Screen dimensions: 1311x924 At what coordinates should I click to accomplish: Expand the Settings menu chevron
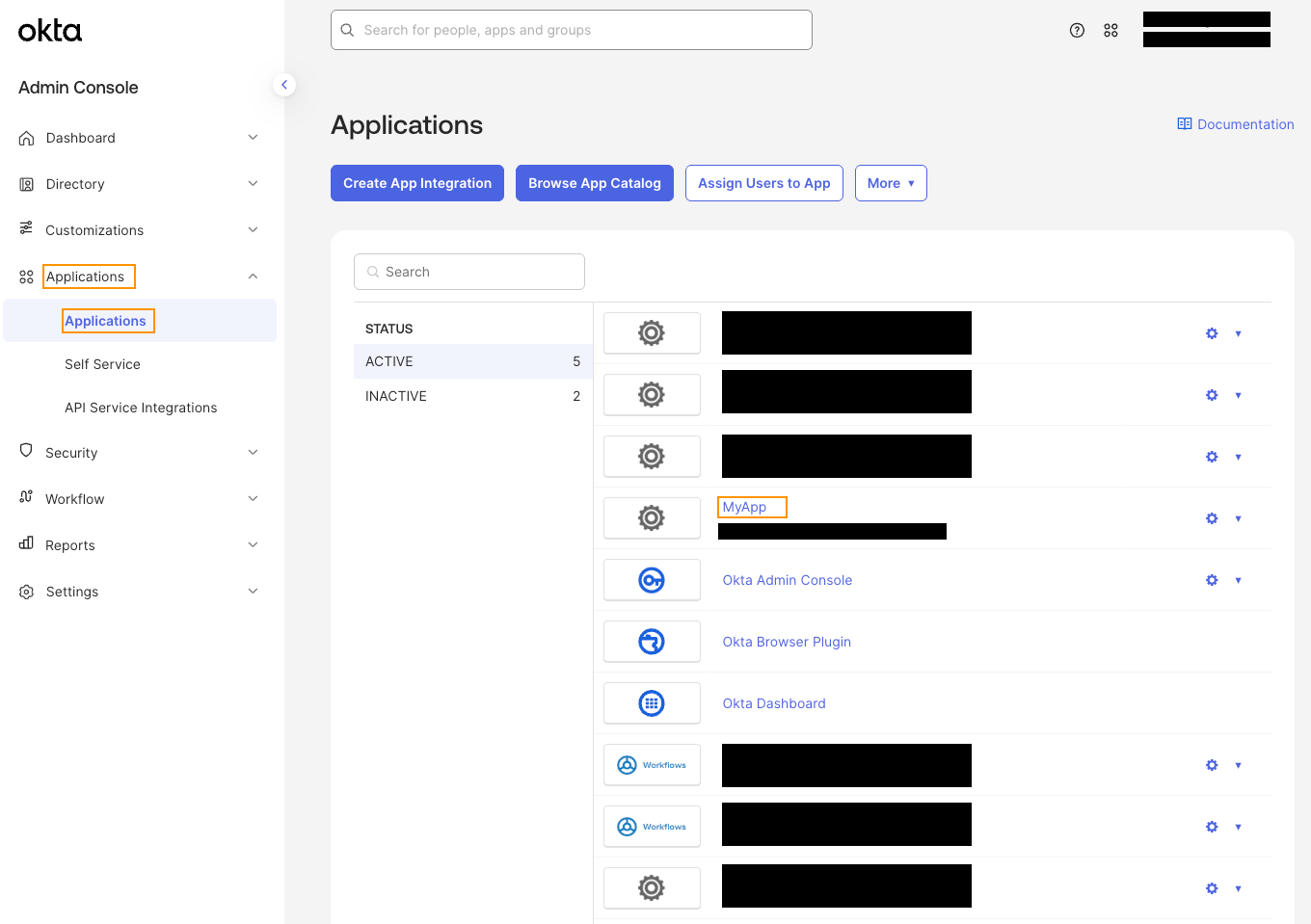tap(253, 592)
